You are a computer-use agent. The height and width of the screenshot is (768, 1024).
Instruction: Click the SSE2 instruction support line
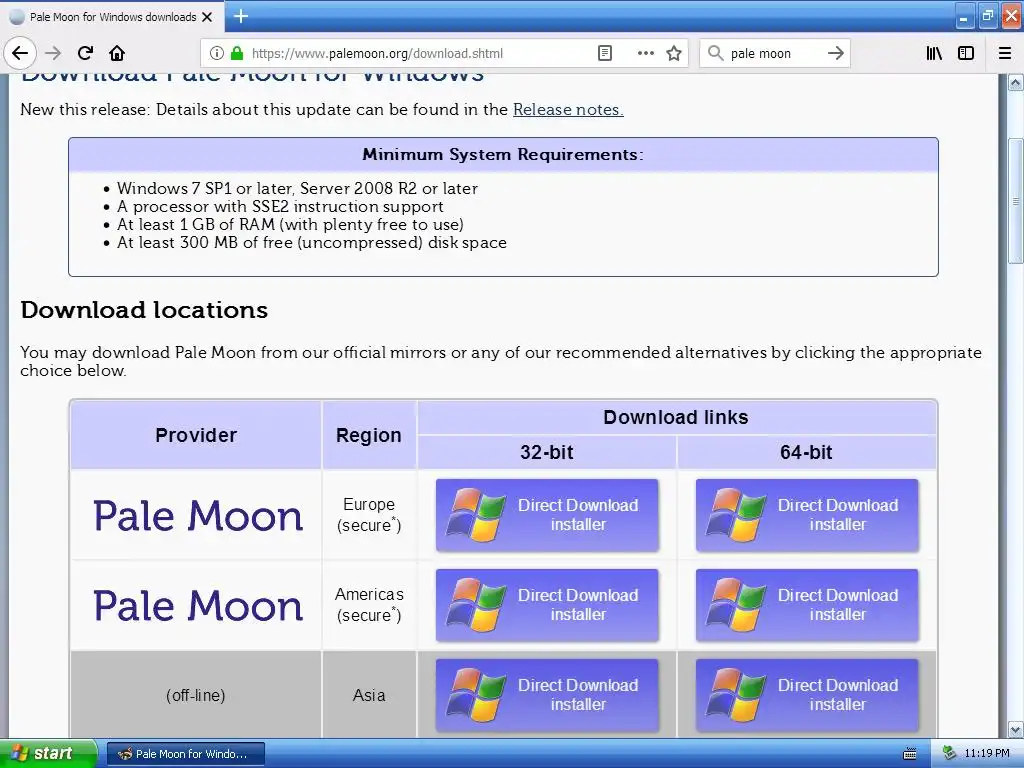coord(280,206)
